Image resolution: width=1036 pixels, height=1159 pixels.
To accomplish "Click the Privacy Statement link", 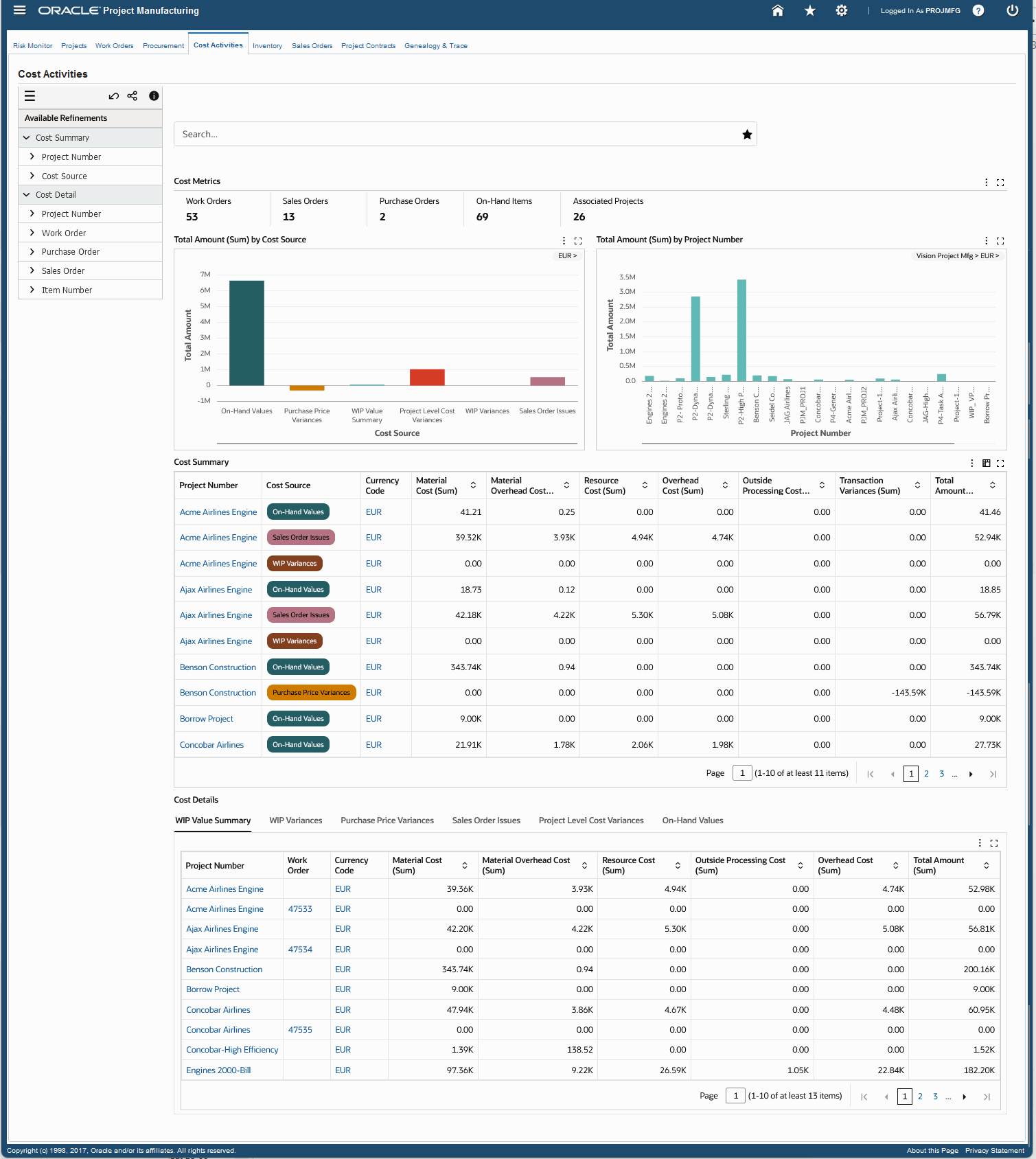I will (995, 1151).
